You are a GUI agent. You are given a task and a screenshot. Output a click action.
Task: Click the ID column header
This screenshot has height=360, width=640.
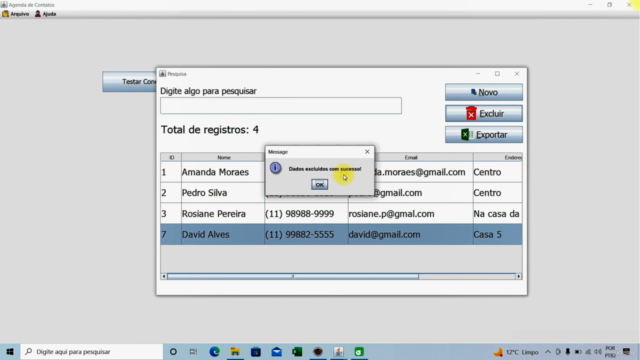(171, 157)
